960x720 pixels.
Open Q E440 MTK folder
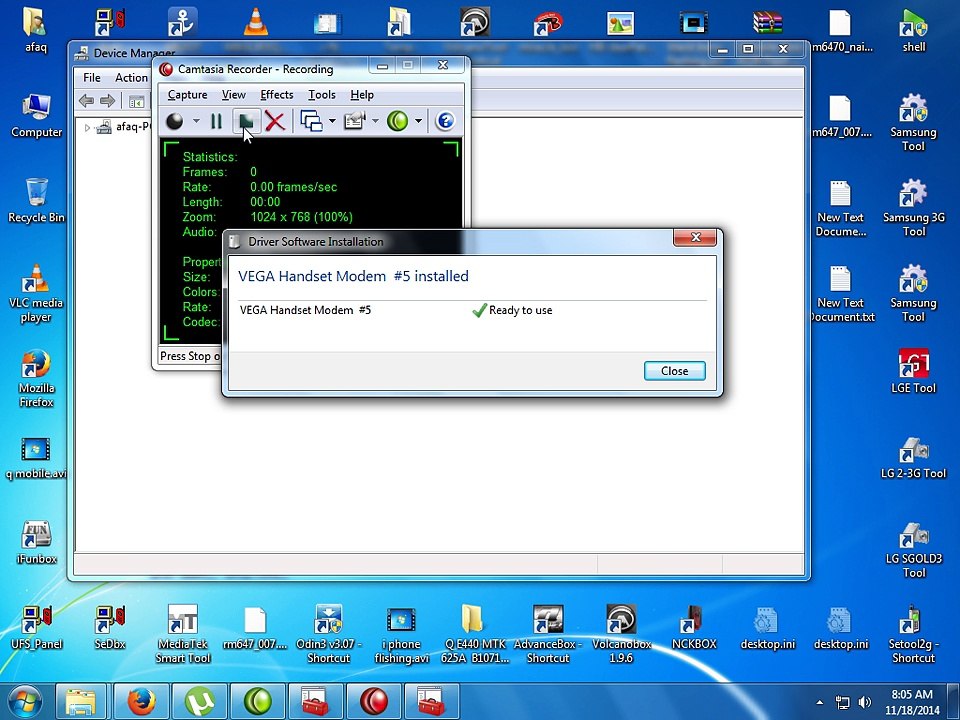[x=474, y=634]
